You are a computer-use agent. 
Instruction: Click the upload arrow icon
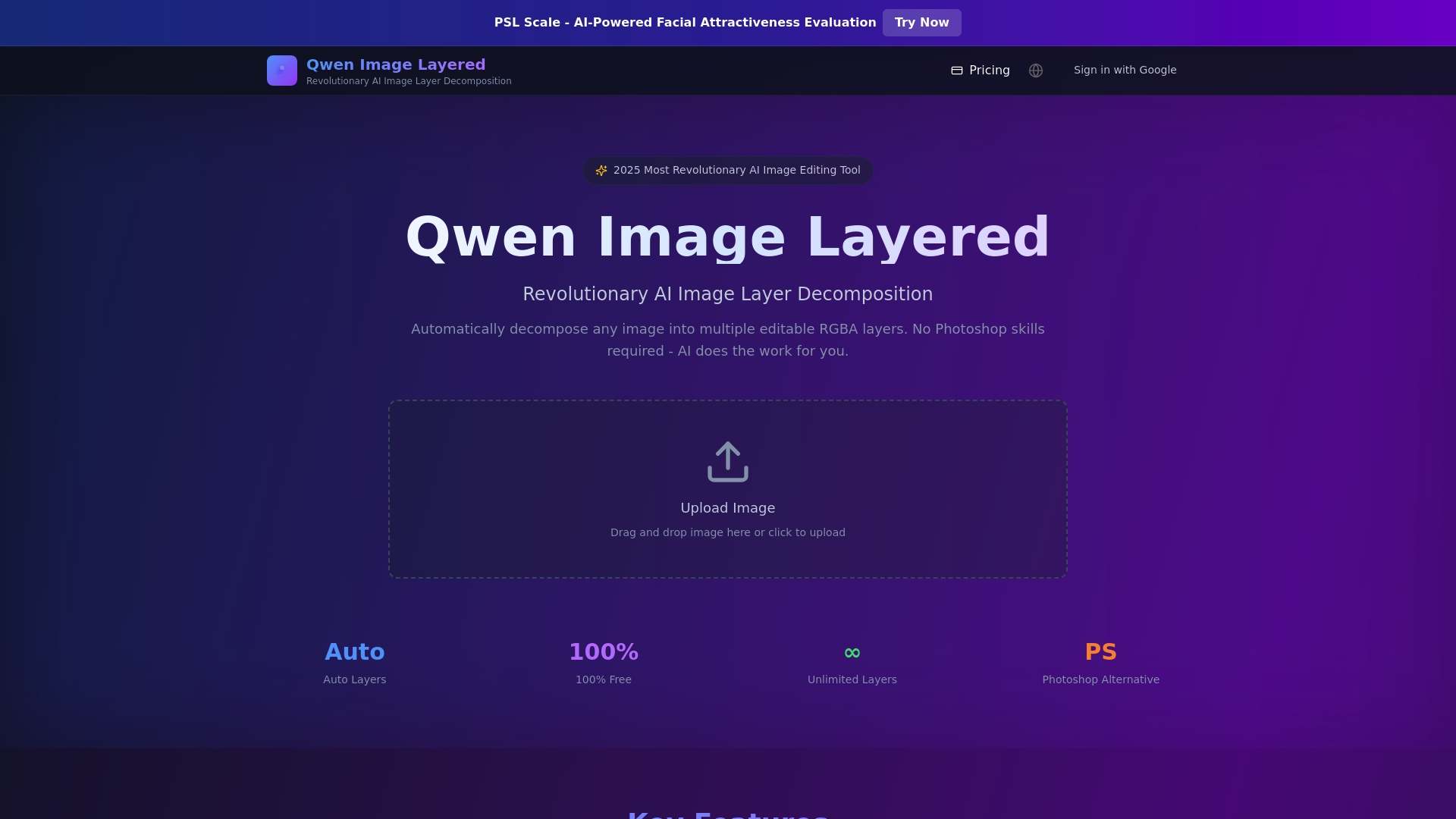click(x=727, y=461)
